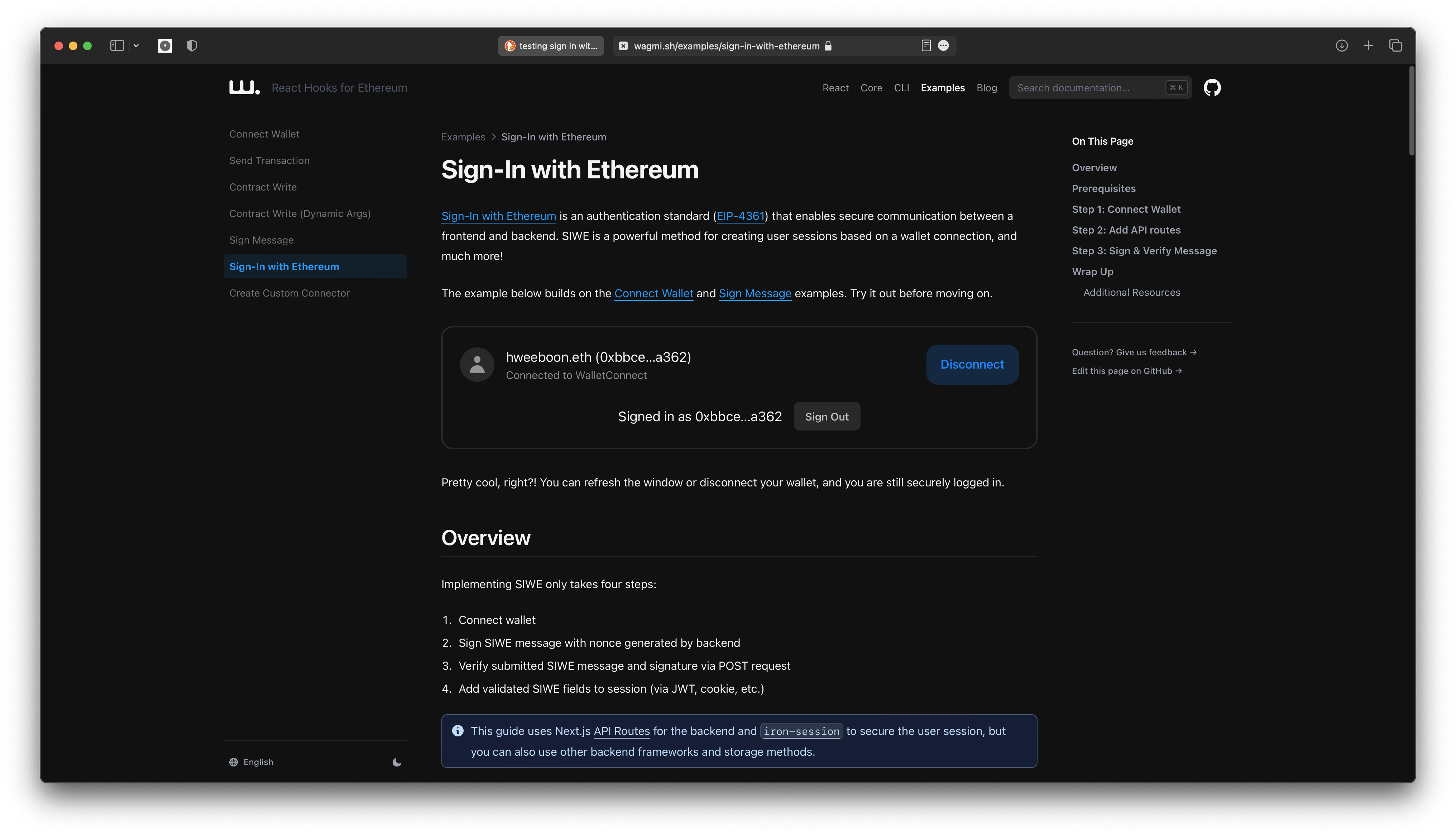Open the tab overview icon
The height and width of the screenshot is (836, 1456).
click(x=1395, y=45)
